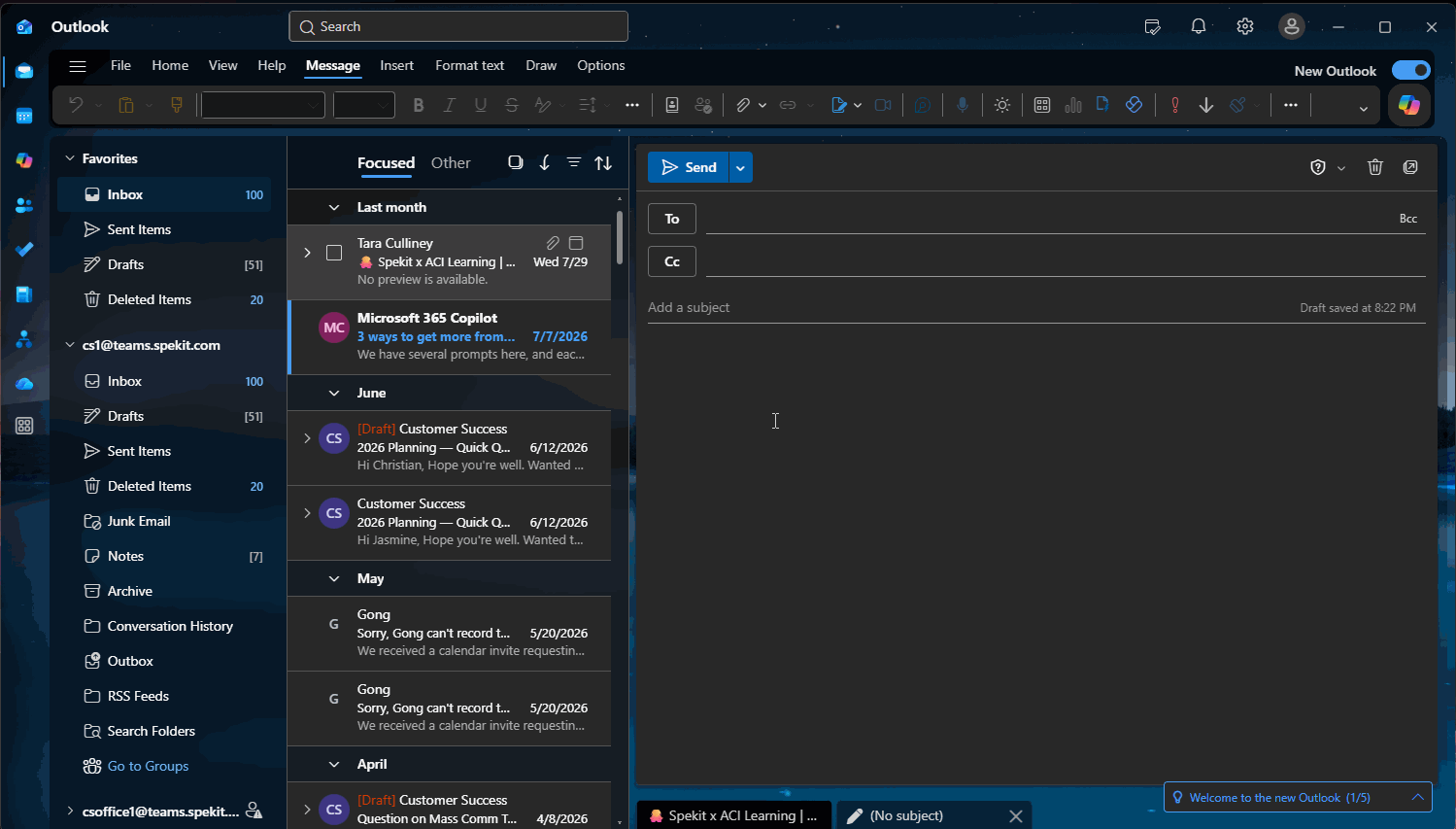This screenshot has width=1456, height=829.
Task: Switch to the Format text tab
Action: tap(469, 65)
